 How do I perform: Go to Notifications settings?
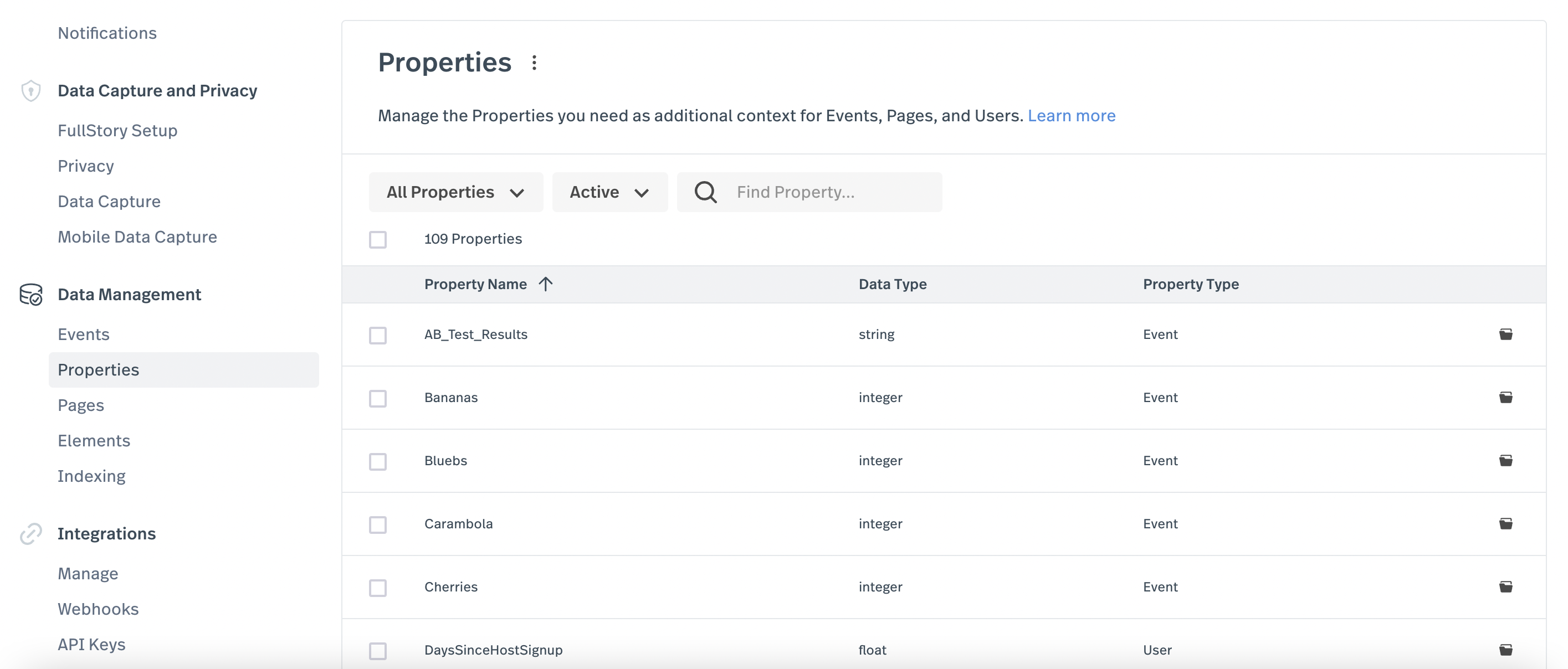click(x=107, y=33)
